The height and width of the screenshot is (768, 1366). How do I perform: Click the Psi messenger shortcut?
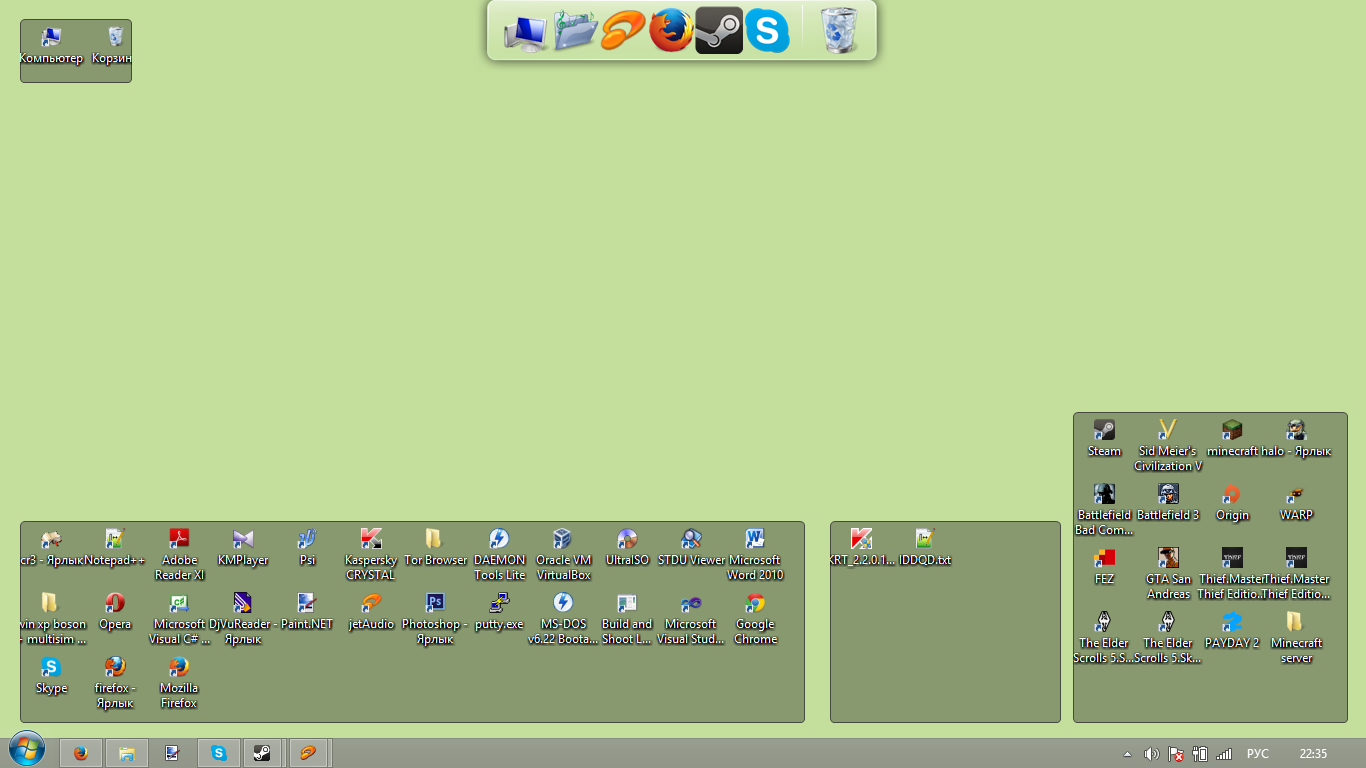(x=307, y=548)
